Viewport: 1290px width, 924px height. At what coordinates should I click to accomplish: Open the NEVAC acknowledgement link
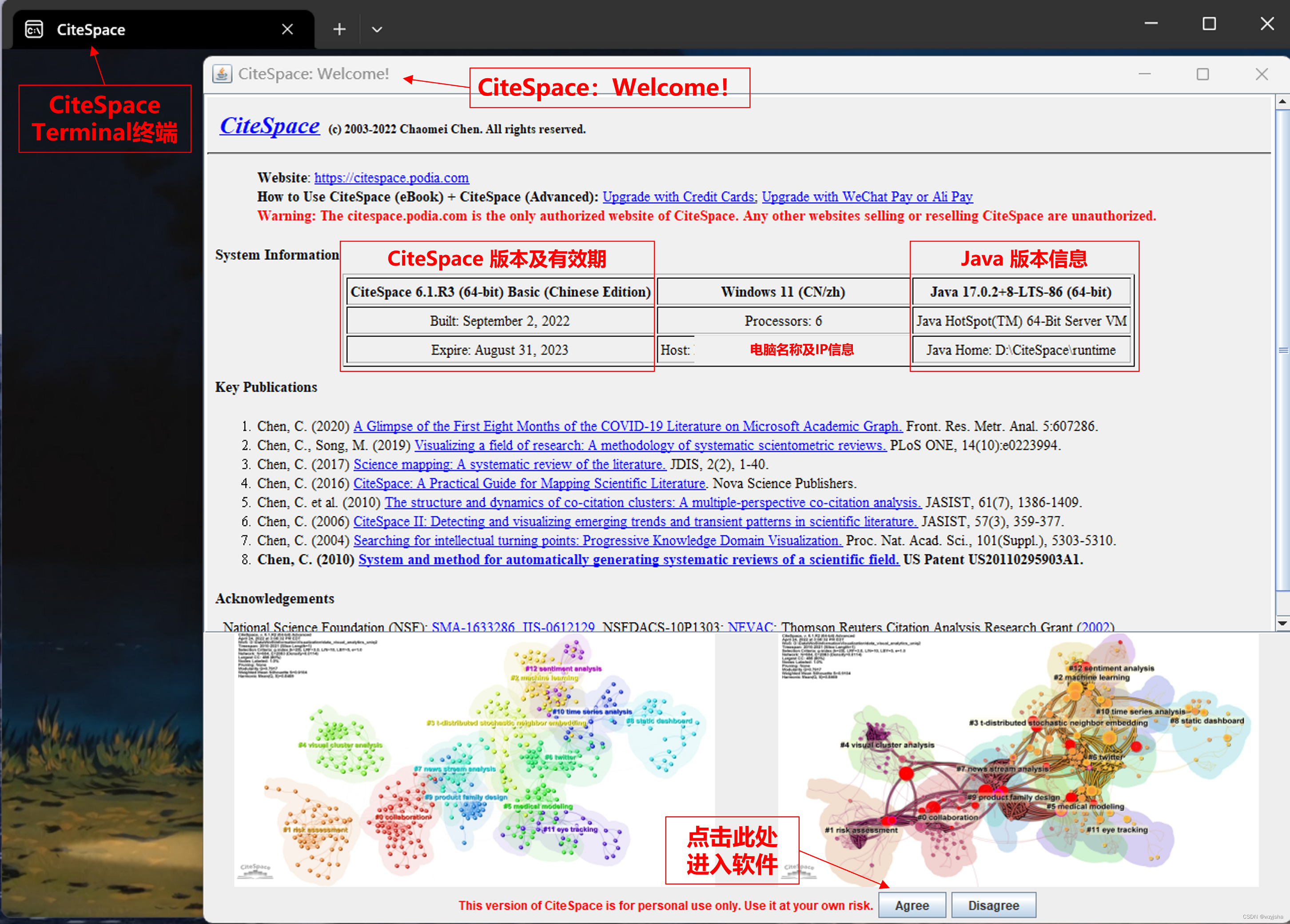tap(750, 626)
